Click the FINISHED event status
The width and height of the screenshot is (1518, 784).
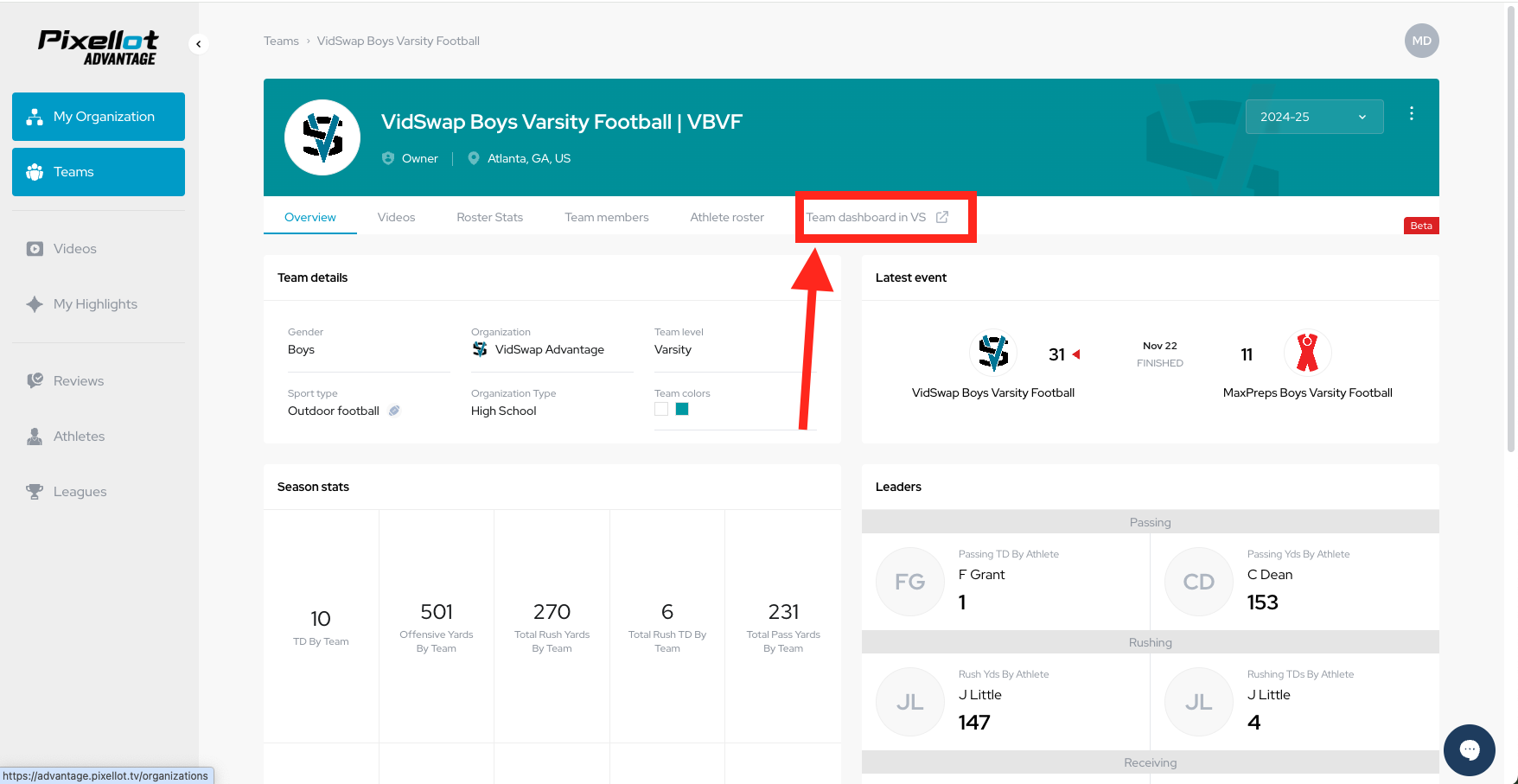(1160, 363)
